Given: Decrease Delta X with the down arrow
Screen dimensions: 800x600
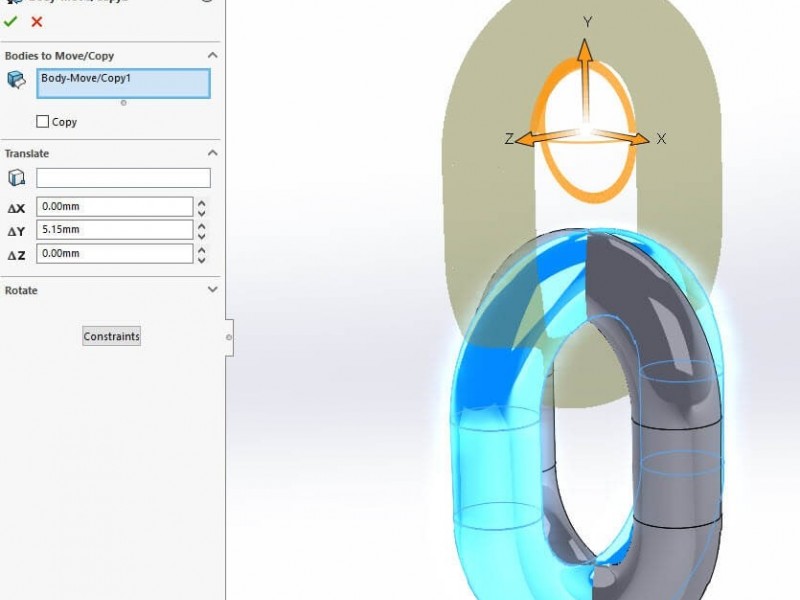Looking at the screenshot, I should (202, 212).
